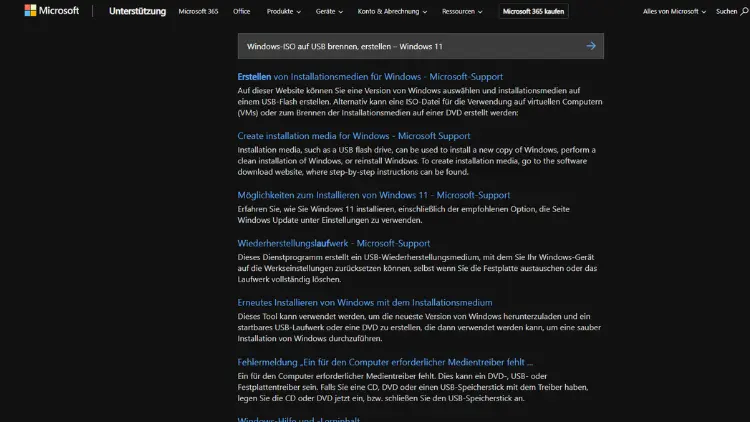Expand the Ressourcen dropdown
The image size is (750, 422).
click(x=462, y=11)
